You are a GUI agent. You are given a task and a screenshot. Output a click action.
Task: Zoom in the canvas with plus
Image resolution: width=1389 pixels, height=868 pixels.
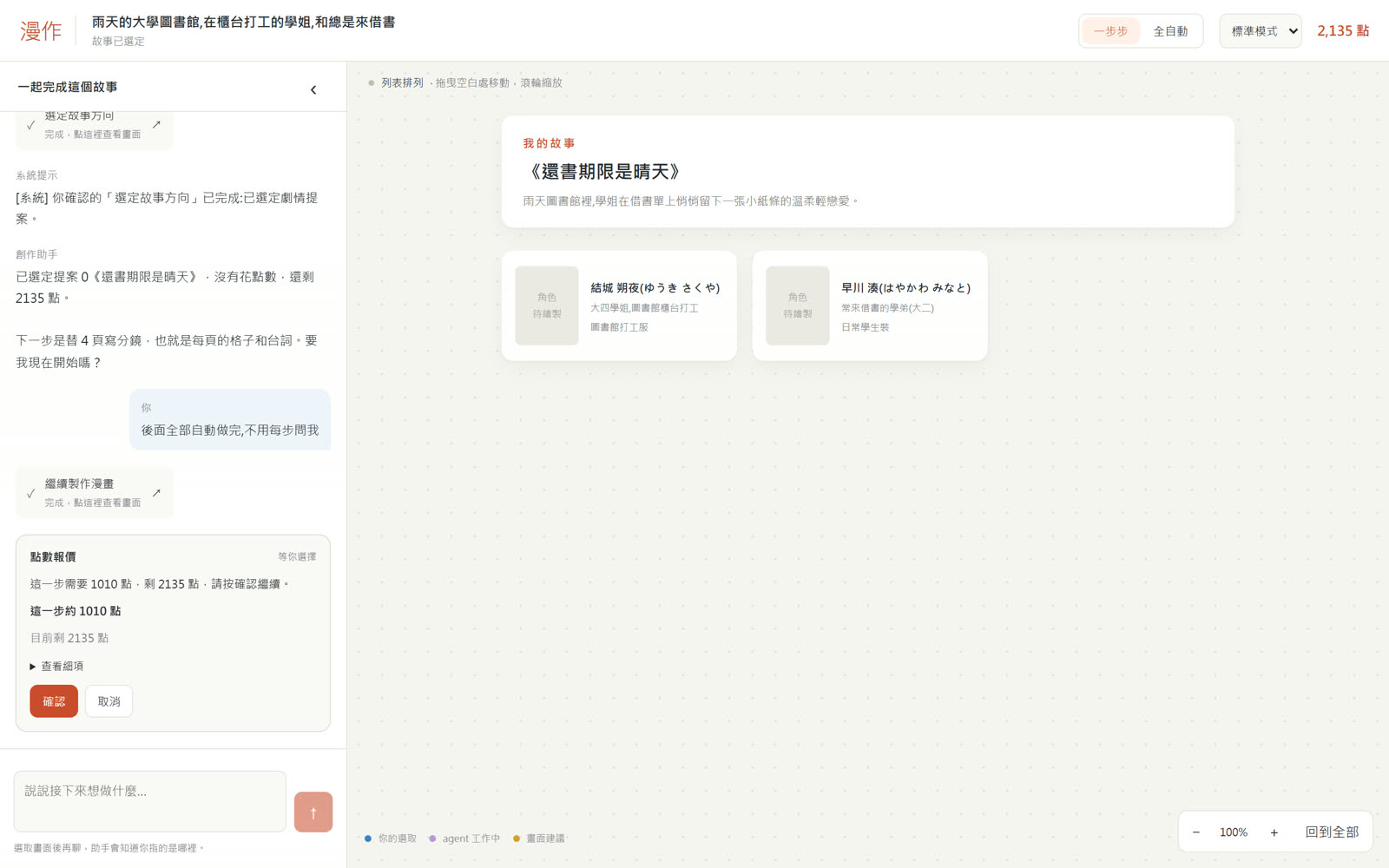pos(1274,832)
